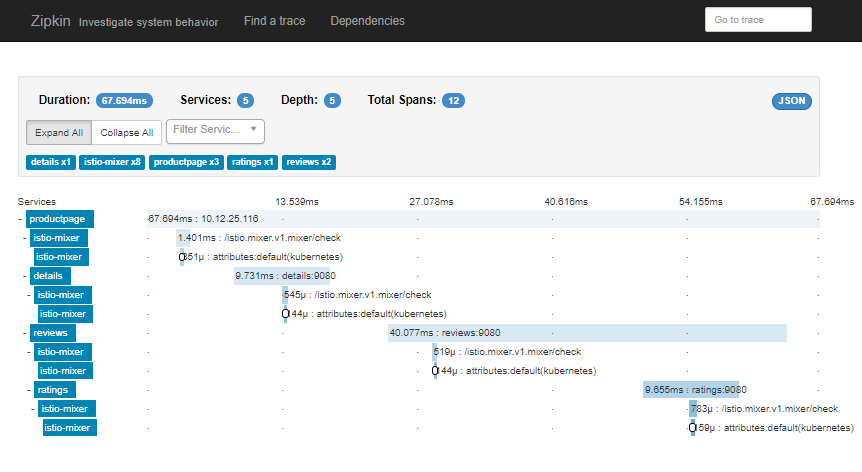Click the Go to trace input field
This screenshot has width=862, height=472.
[x=758, y=20]
